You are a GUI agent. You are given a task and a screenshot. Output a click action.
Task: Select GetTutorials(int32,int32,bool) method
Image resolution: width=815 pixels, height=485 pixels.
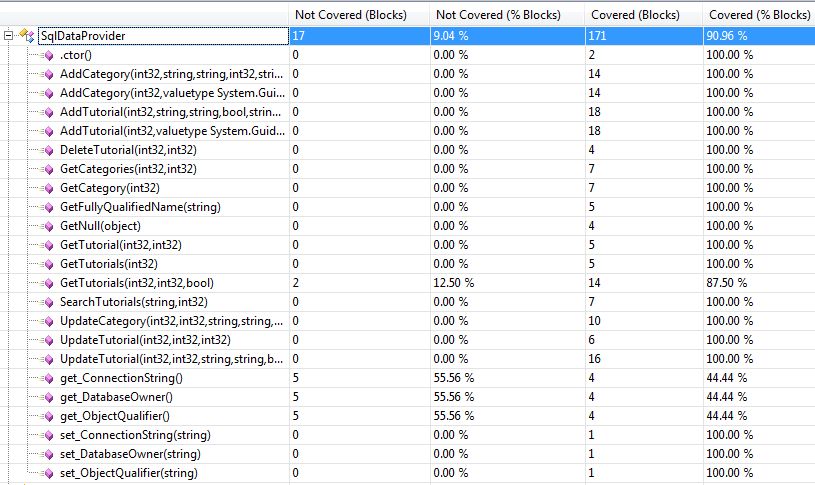tap(137, 283)
